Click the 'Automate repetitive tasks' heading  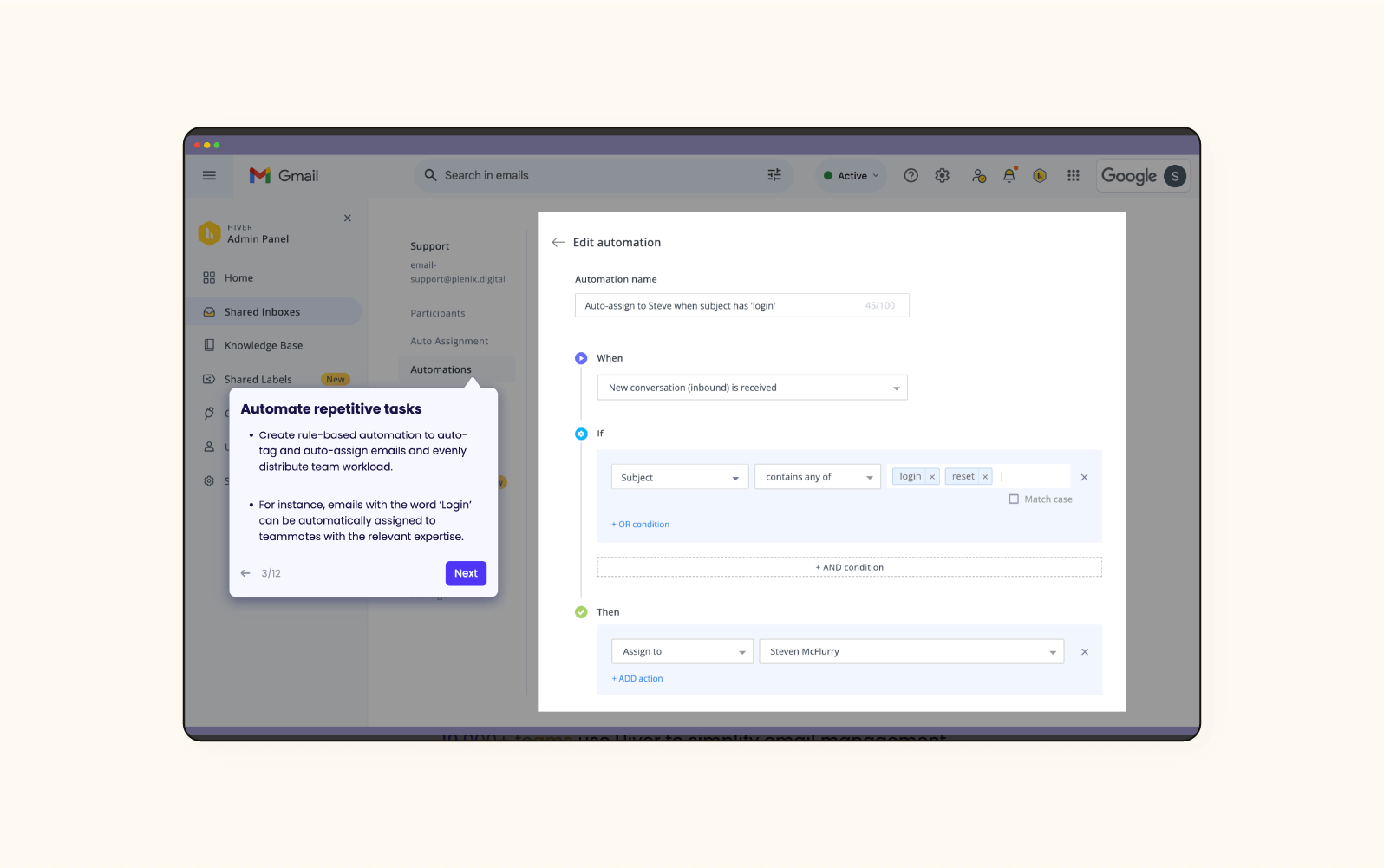(331, 409)
